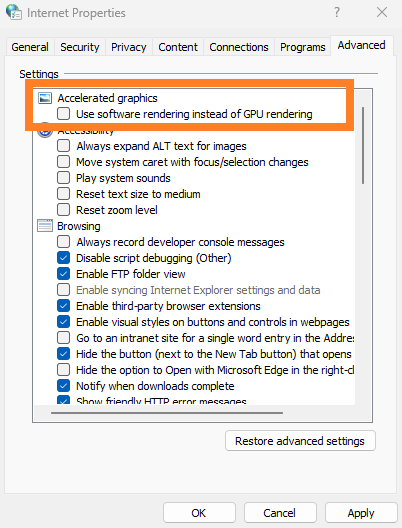Viewport: 402px width, 528px height.
Task: Disable third-party browser extensions checkbox
Action: point(64,306)
